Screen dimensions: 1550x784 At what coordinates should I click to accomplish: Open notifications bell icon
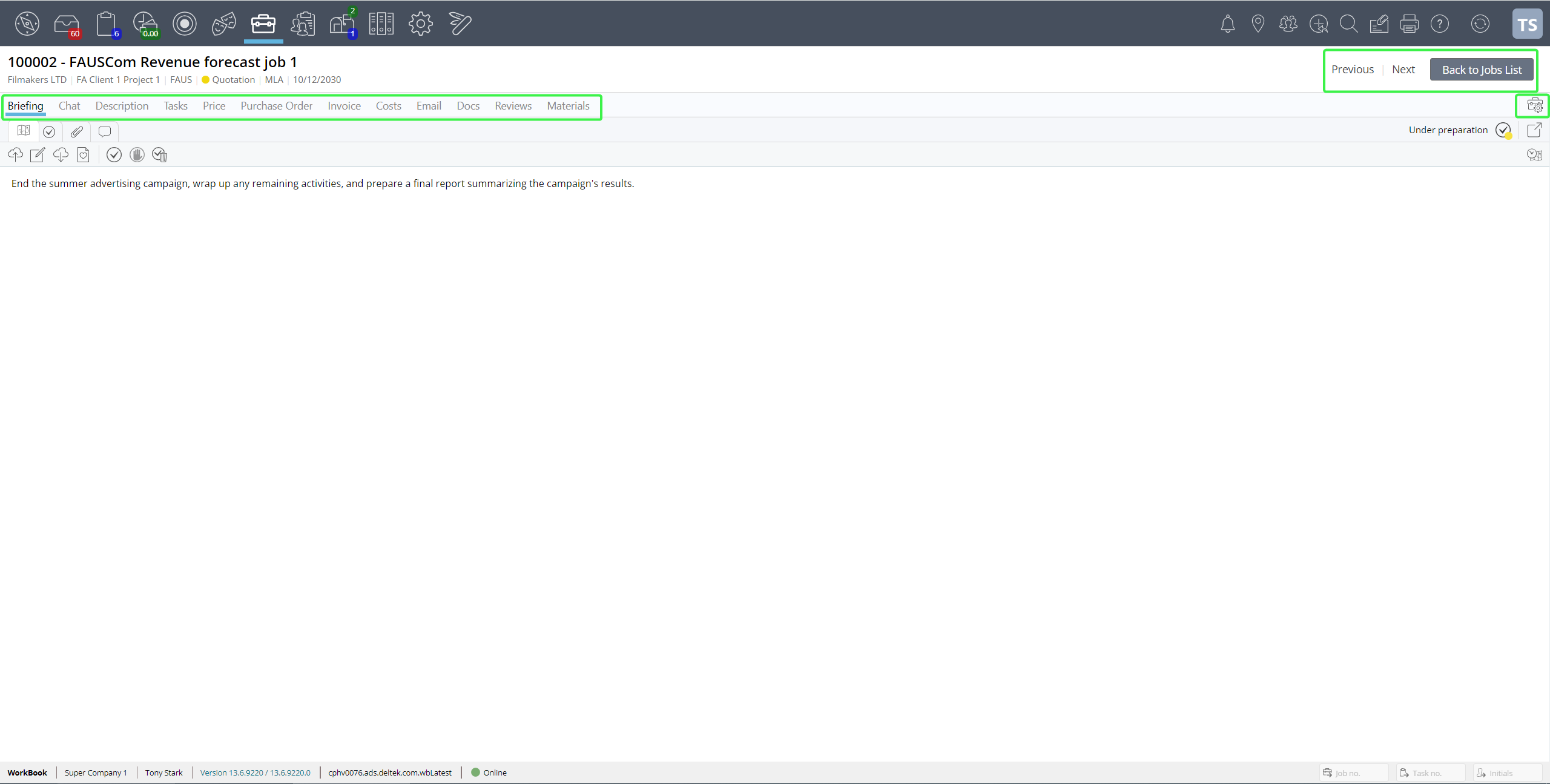1228,24
